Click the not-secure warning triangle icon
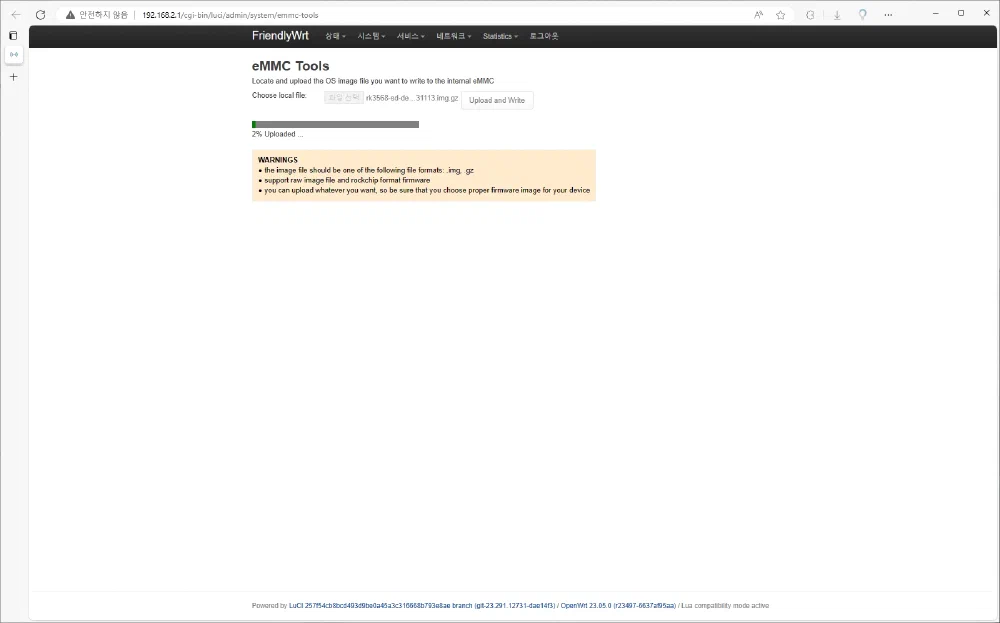The width and height of the screenshot is (1000, 623). (70, 15)
